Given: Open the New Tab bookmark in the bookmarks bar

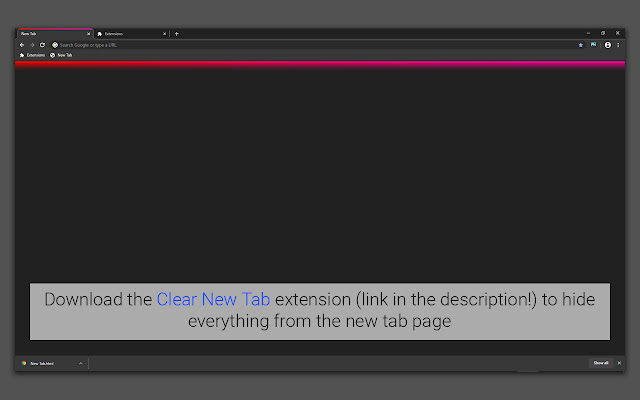Looking at the screenshot, I should [61, 55].
